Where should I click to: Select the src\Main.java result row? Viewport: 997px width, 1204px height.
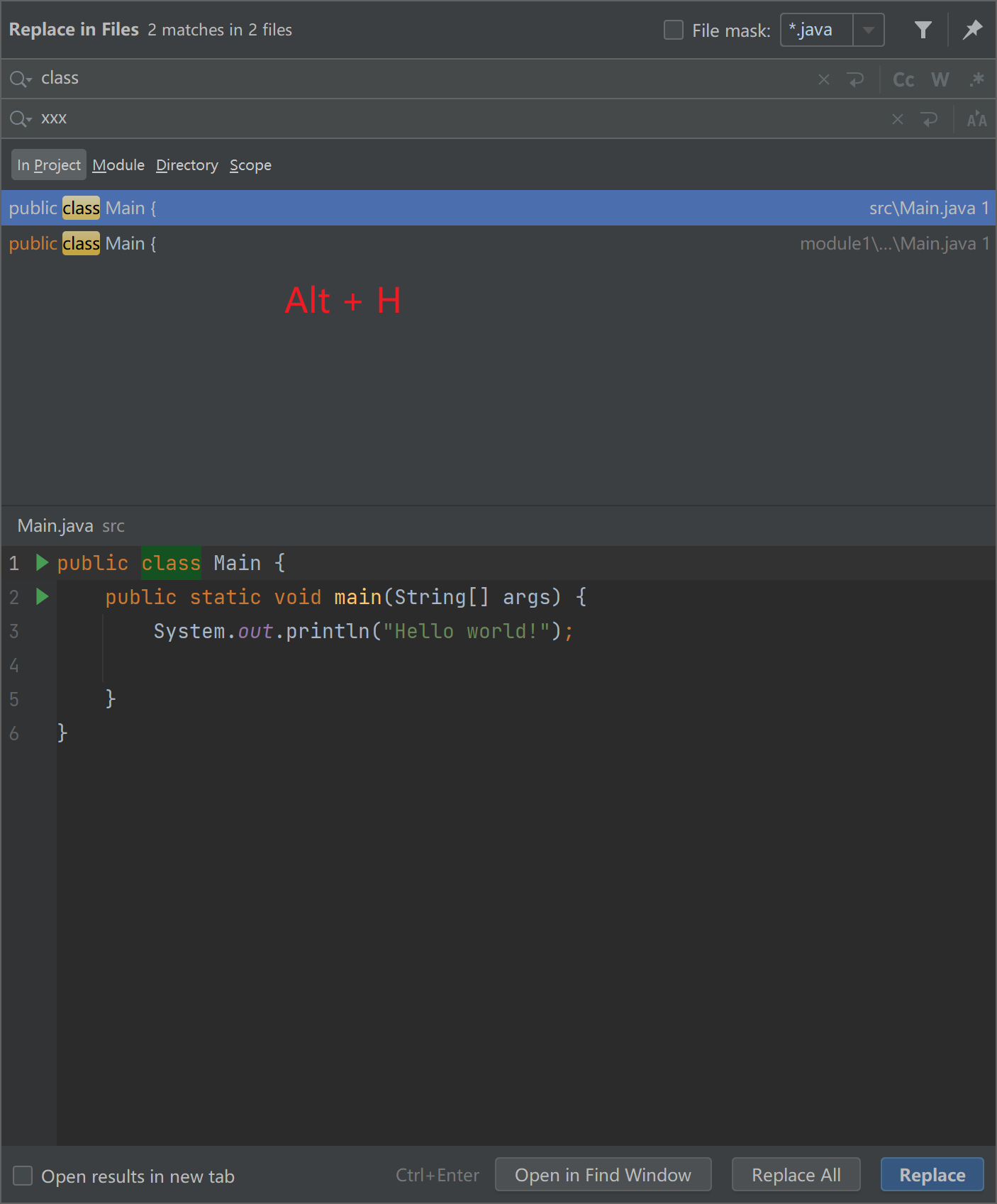498,208
